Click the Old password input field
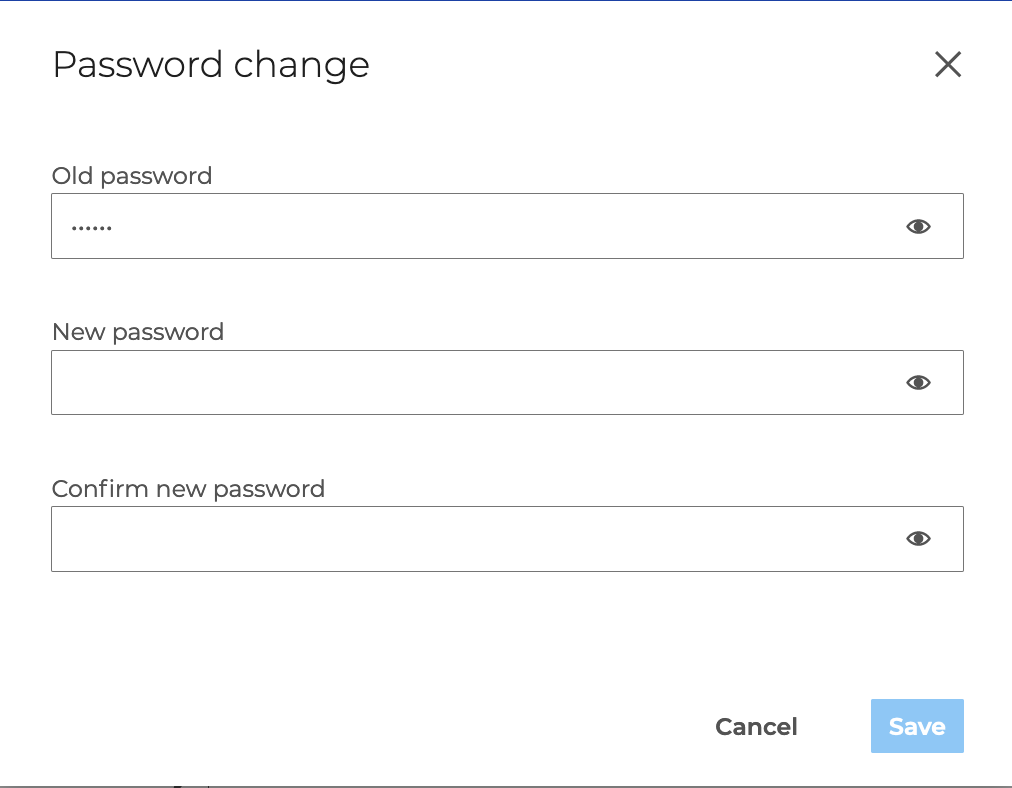This screenshot has height=788, width=1012. (x=470, y=227)
